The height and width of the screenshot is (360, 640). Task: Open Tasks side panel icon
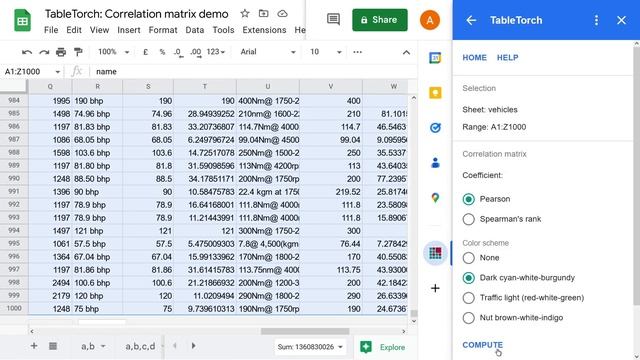[x=435, y=128]
